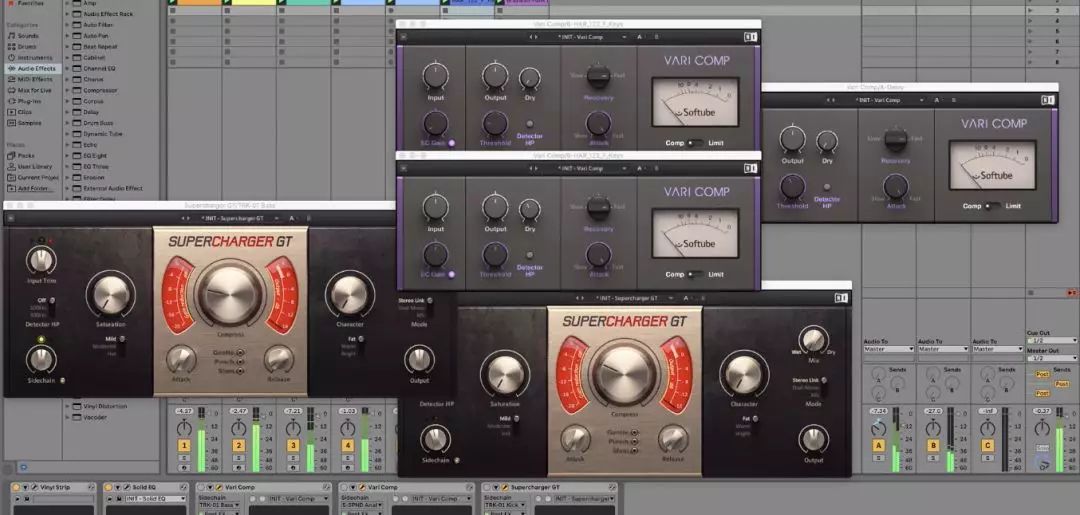The image size is (1080, 515).
Task: Open the Sounds browser category
Action: tap(27, 36)
